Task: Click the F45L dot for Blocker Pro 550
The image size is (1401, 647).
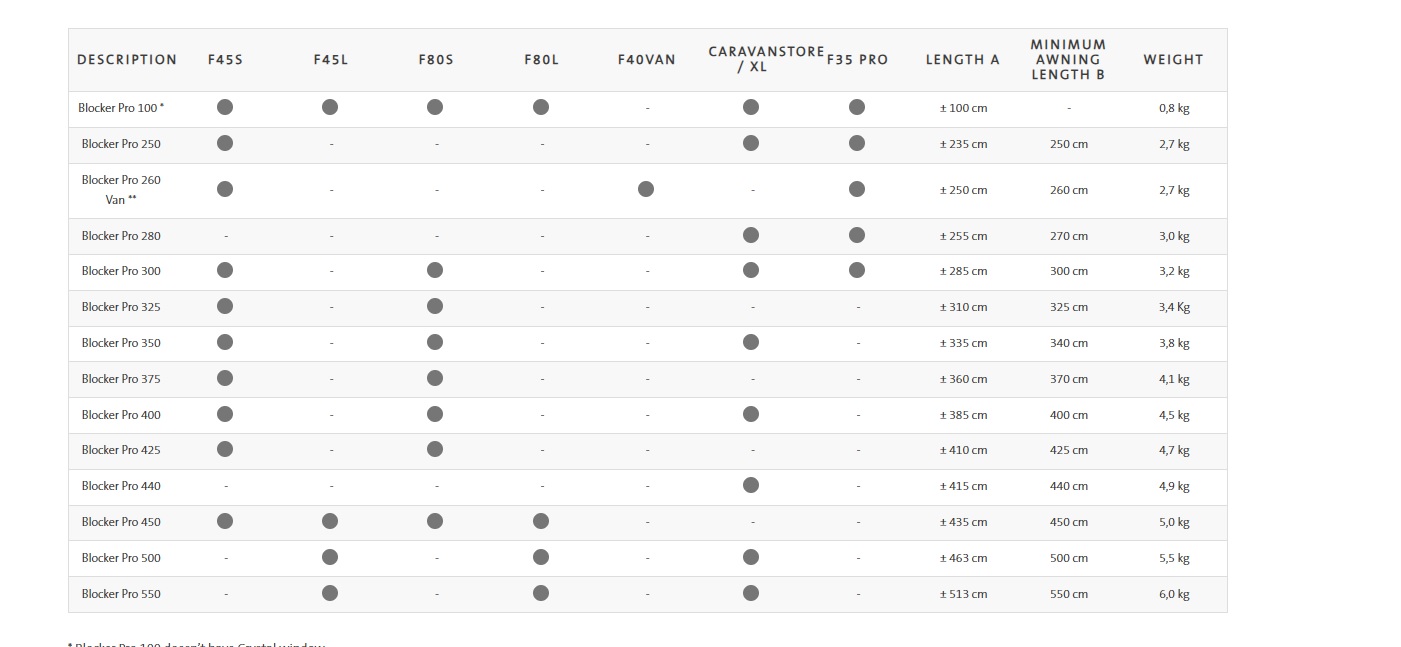Action: (x=330, y=593)
